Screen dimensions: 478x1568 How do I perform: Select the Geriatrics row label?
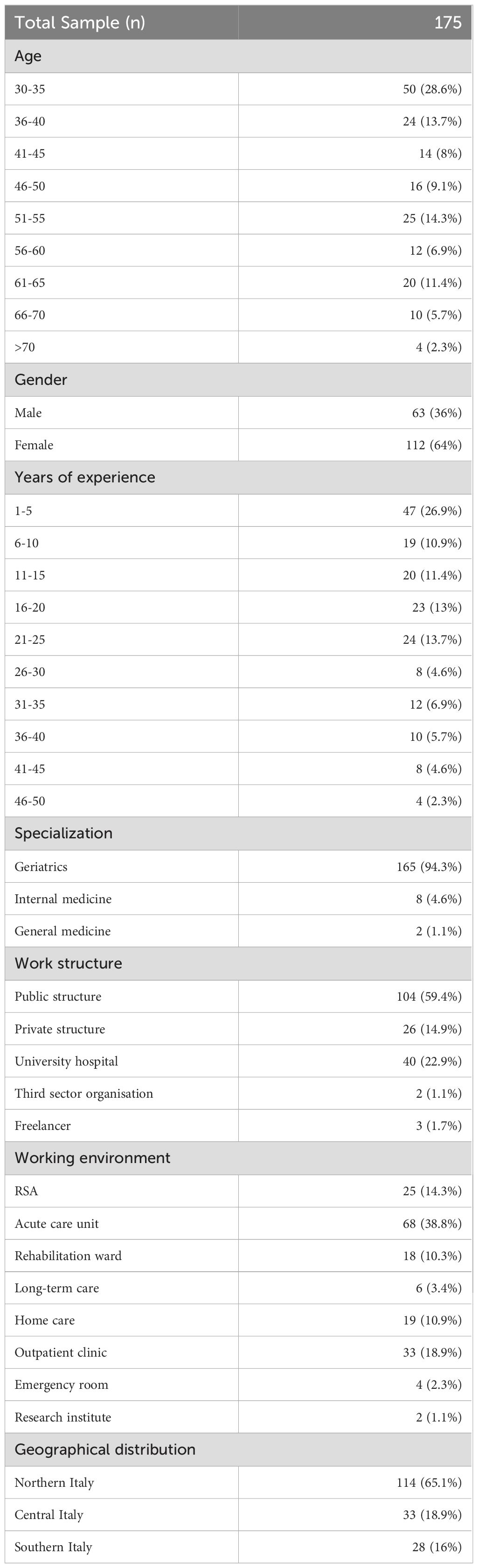point(41,867)
